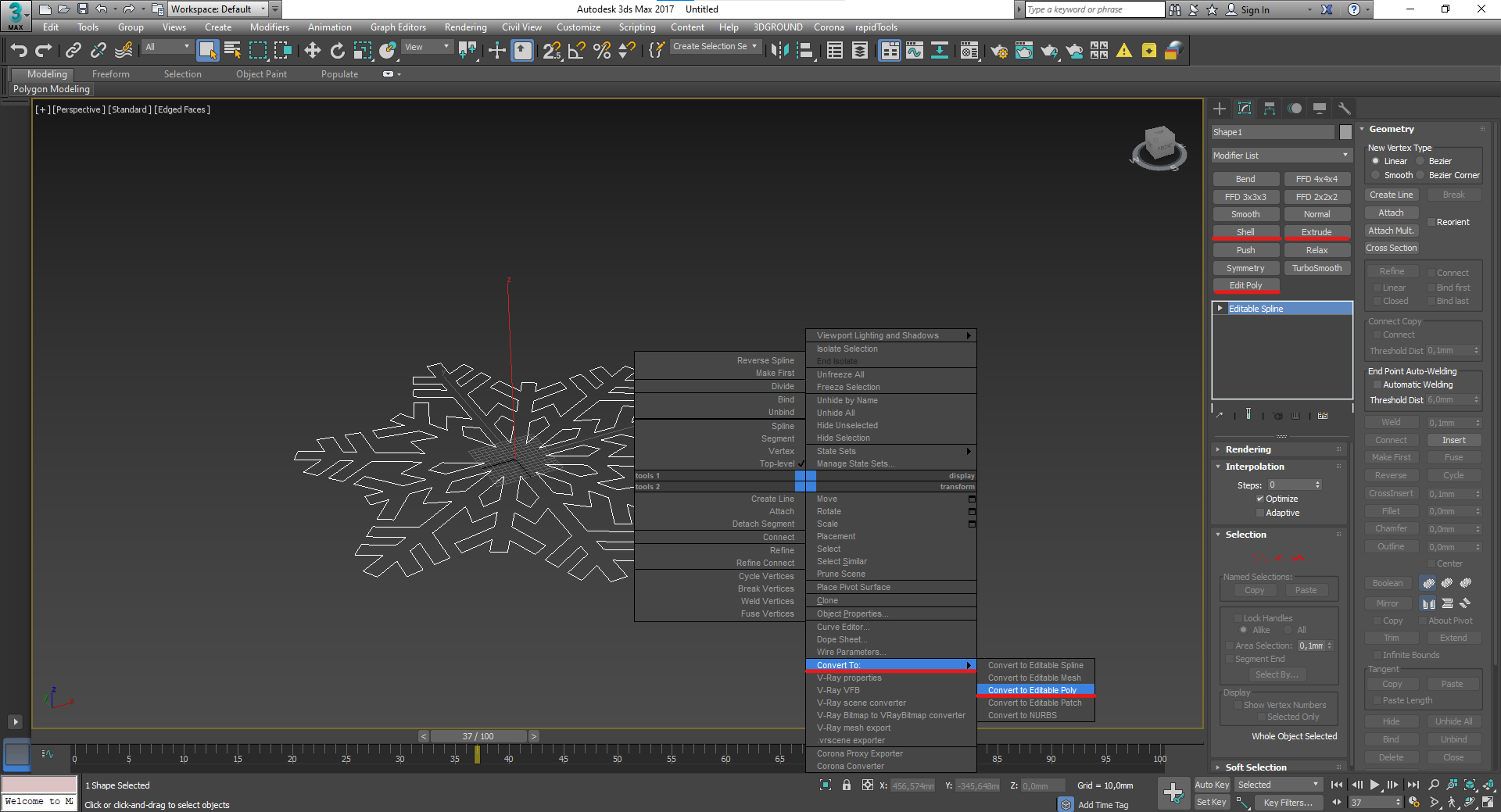Viewport: 1501px width, 812px height.
Task: Open the Curve Editor icon
Action: click(x=915, y=51)
